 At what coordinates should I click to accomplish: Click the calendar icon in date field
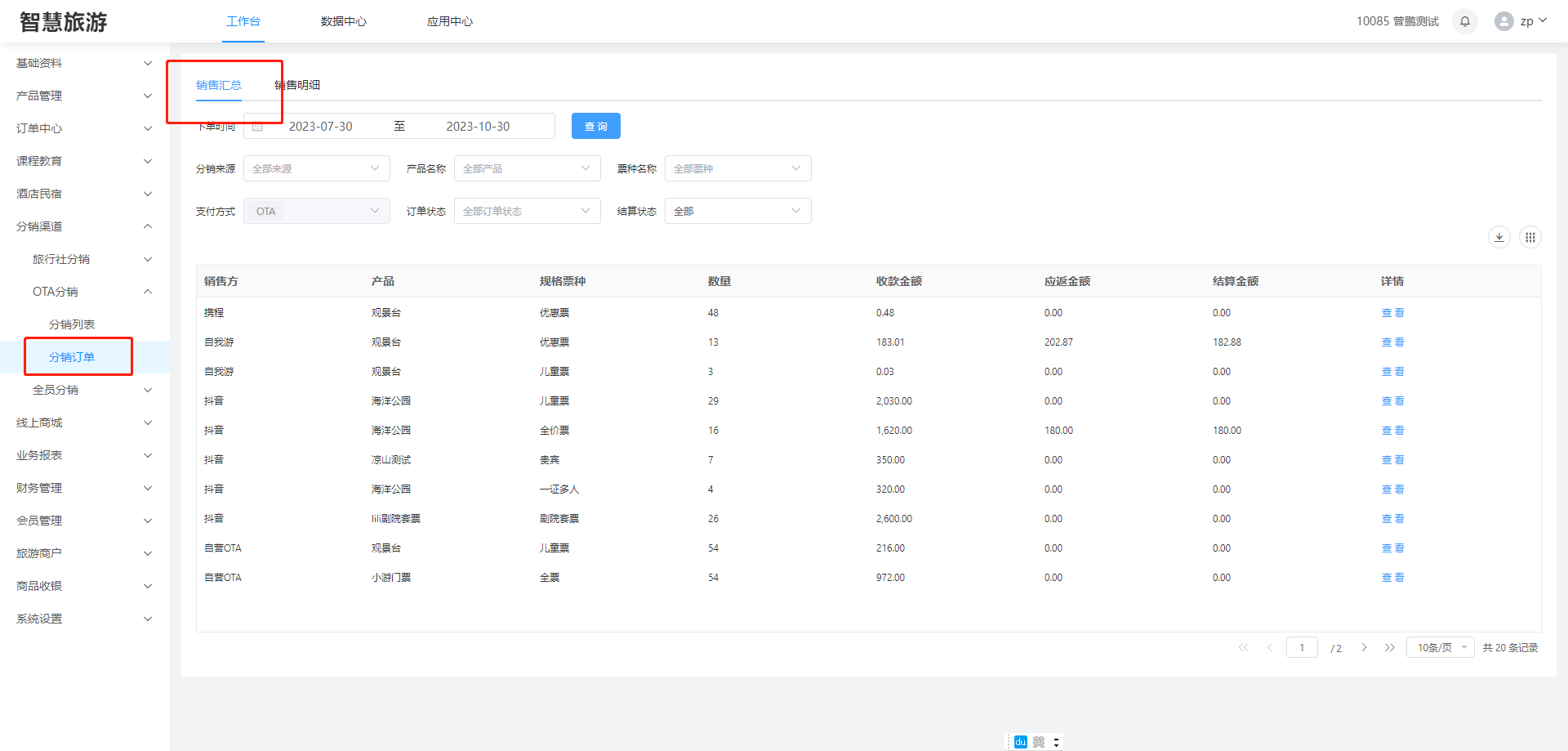pyautogui.click(x=257, y=127)
